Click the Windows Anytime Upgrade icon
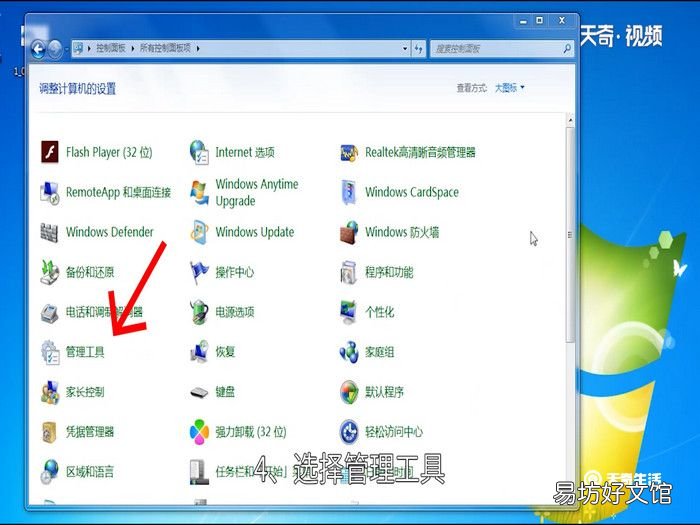The image size is (700, 525). [x=199, y=192]
